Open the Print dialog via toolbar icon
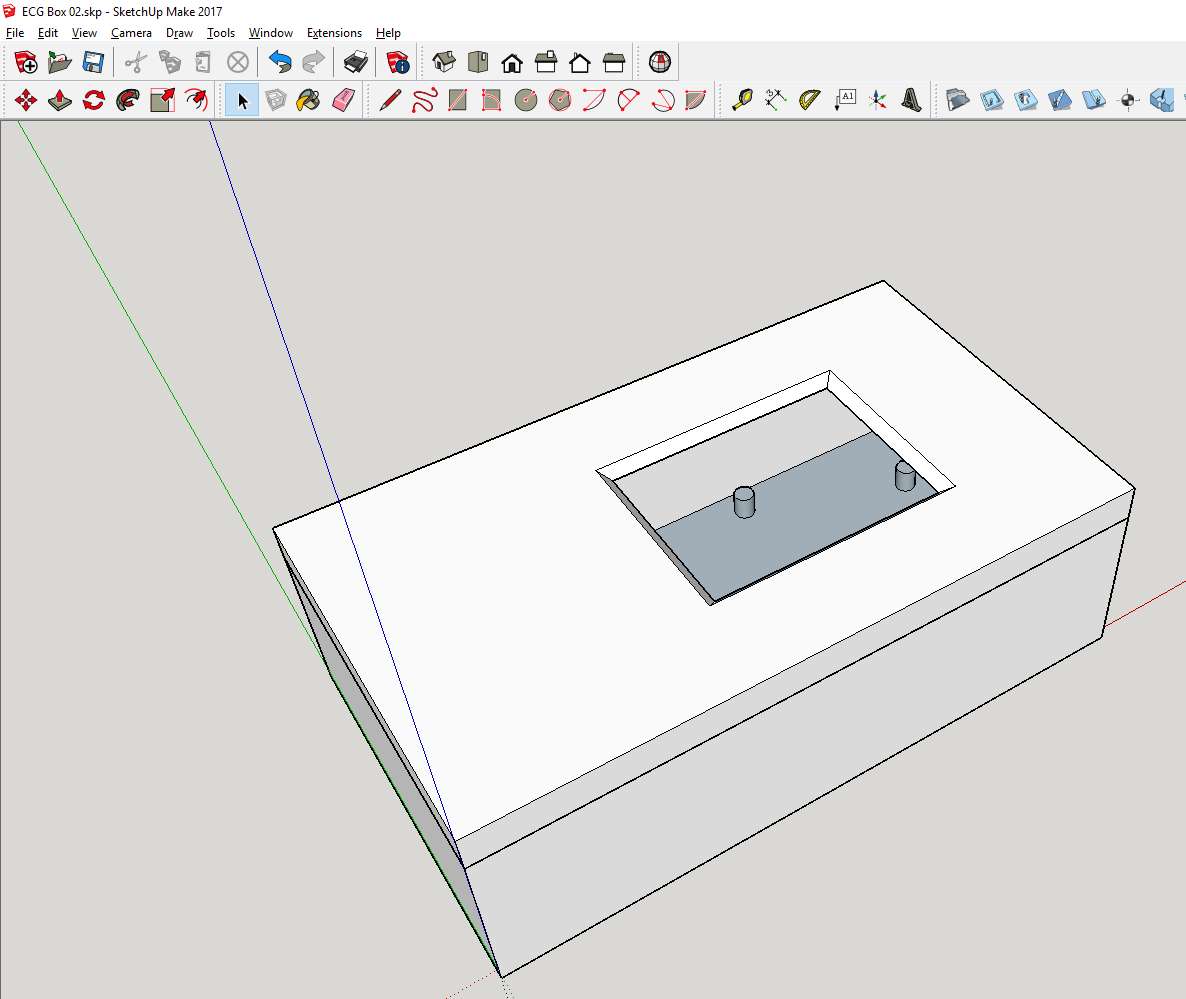 354,61
